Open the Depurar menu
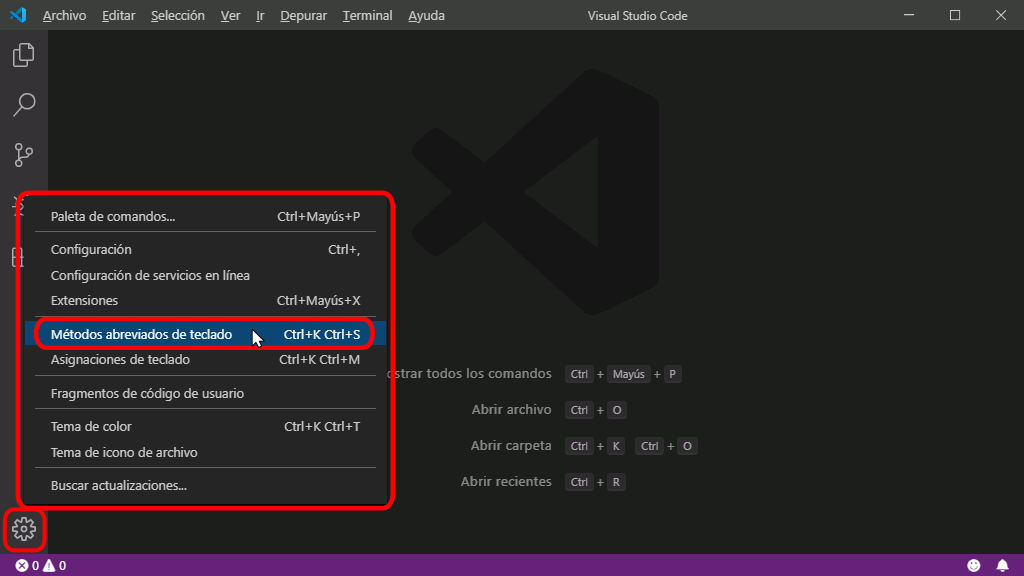Image resolution: width=1024 pixels, height=576 pixels. coord(304,16)
